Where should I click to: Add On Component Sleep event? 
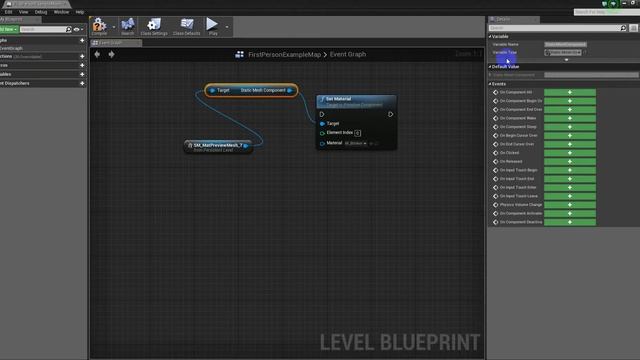(570, 127)
